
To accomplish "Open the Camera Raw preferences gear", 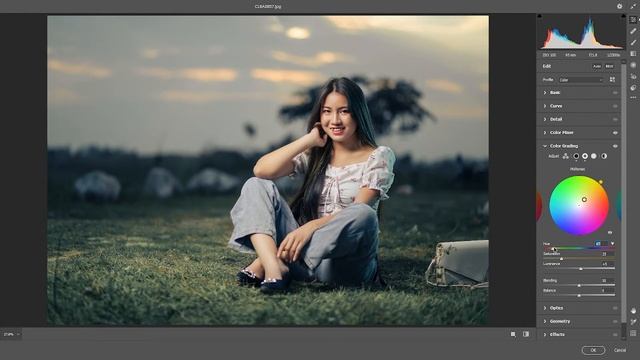I will coord(619,6).
